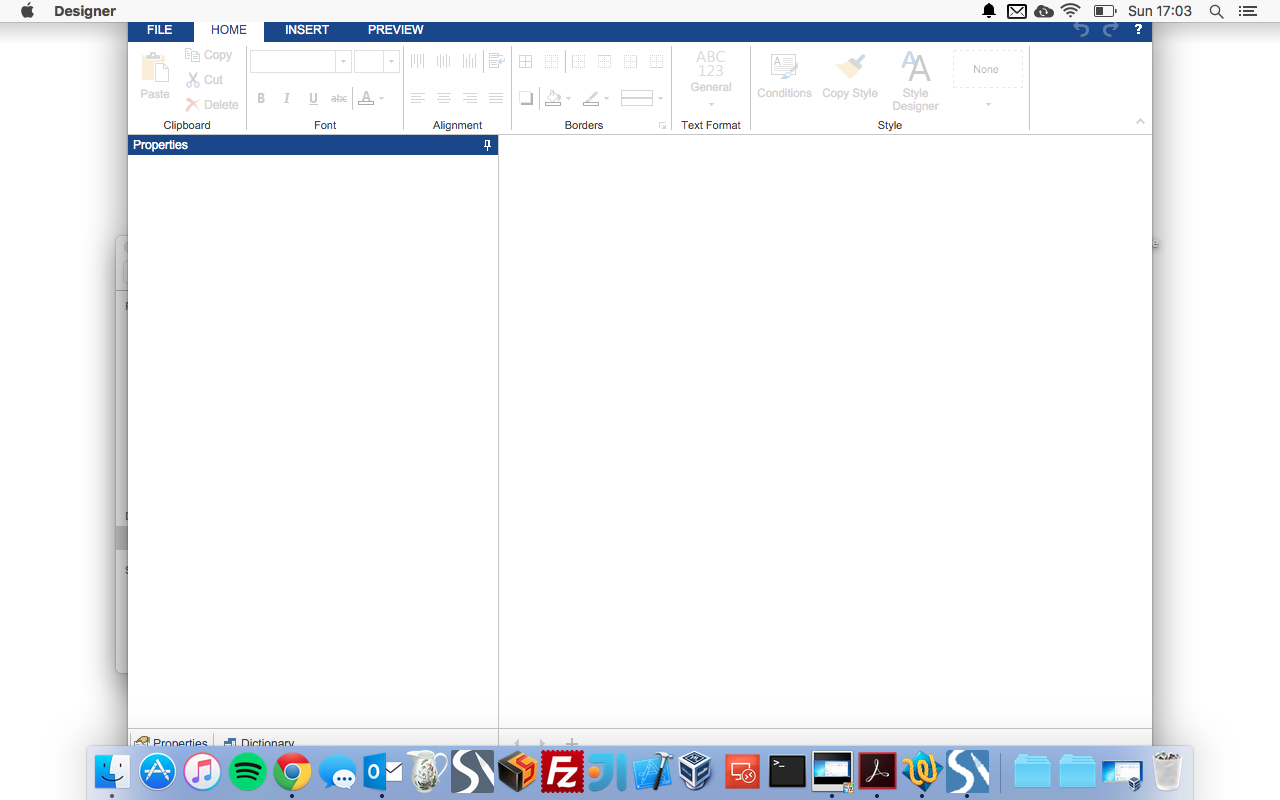Open the font size dropdown arrow
The image size is (1280, 800).
(391, 62)
